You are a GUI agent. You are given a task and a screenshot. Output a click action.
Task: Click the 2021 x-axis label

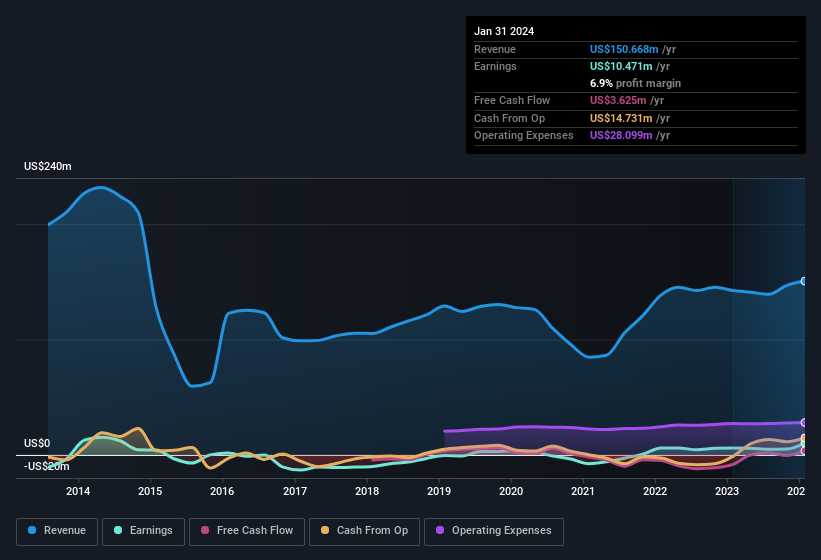click(583, 491)
